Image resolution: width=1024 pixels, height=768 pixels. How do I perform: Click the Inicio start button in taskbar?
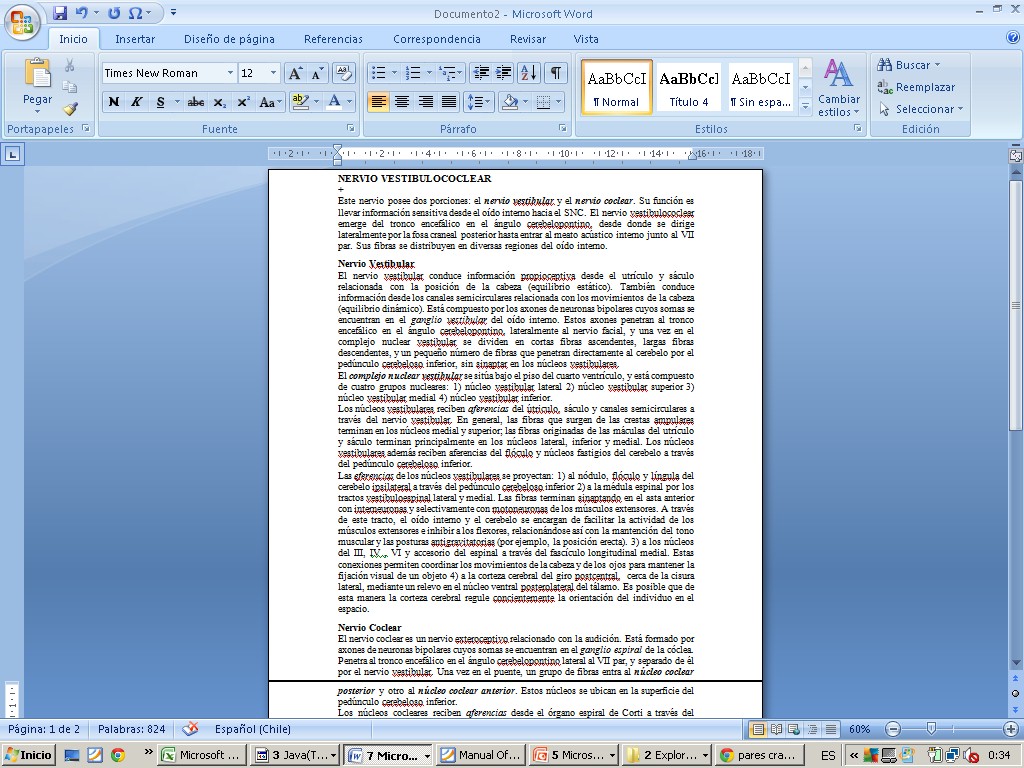29,755
